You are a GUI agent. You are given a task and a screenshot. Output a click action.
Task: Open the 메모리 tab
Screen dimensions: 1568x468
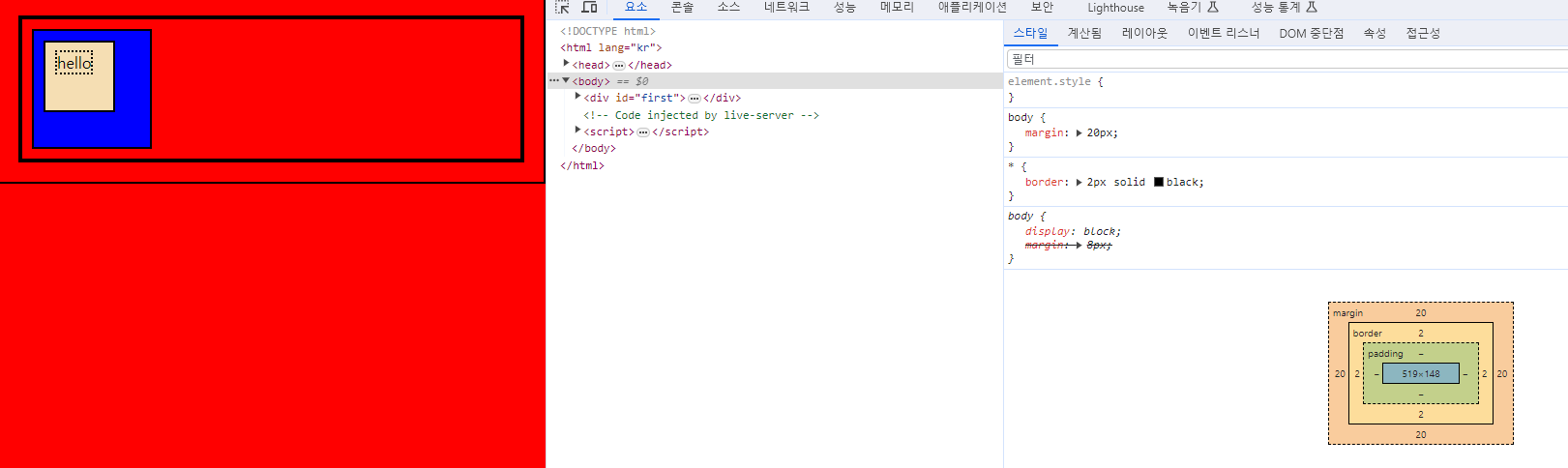tap(897, 7)
